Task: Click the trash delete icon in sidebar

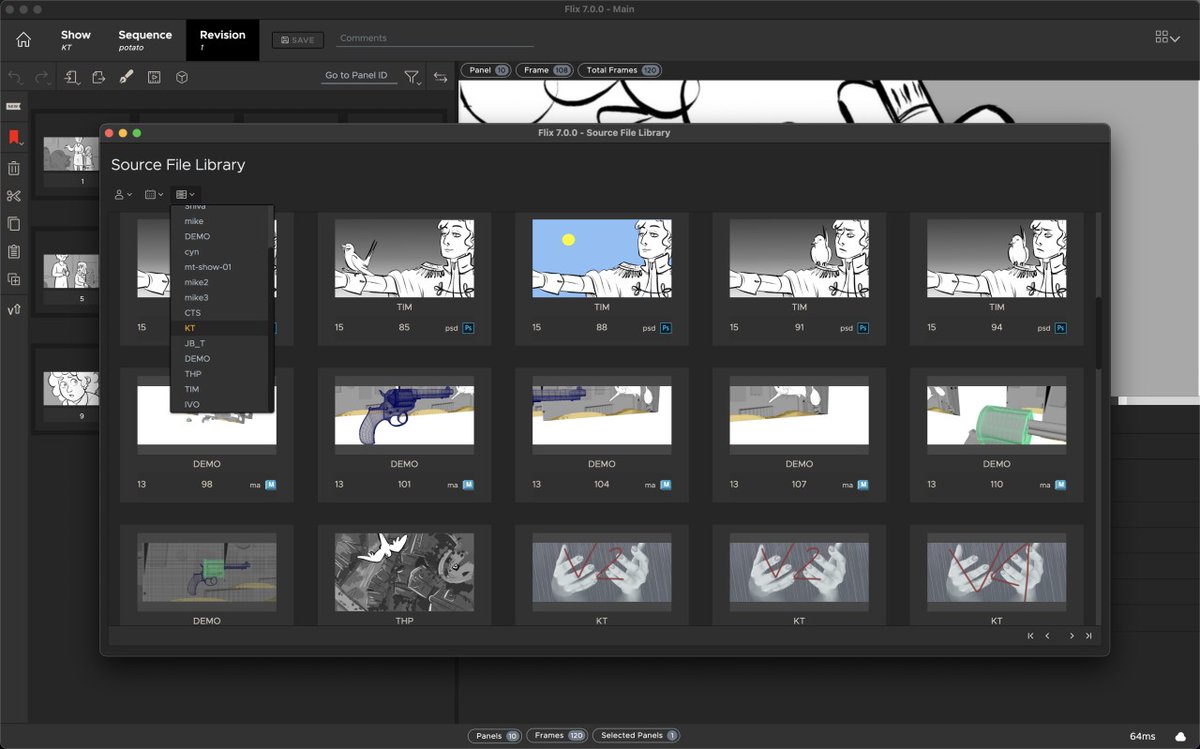Action: coord(14,168)
